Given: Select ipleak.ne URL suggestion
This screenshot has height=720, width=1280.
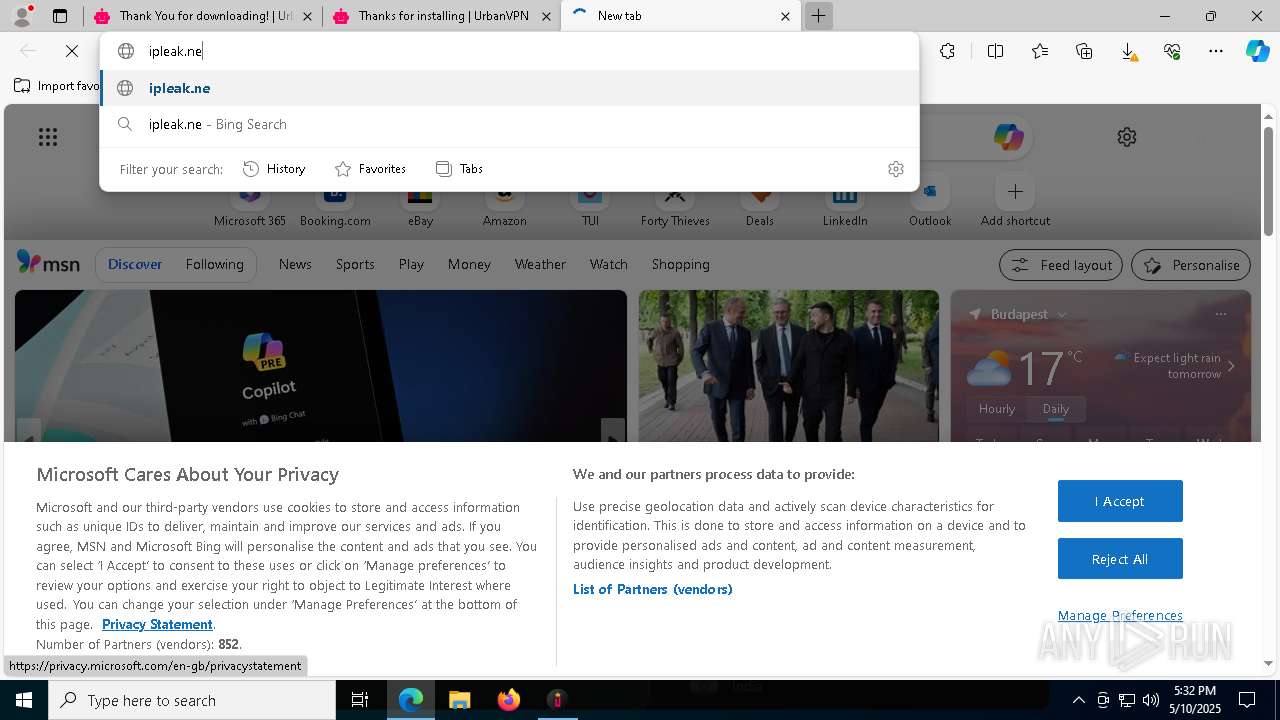Looking at the screenshot, I should 509,88.
